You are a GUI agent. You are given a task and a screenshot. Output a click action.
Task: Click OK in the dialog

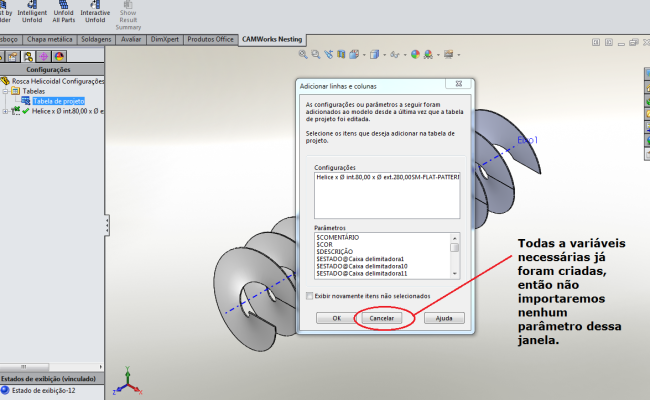336,318
